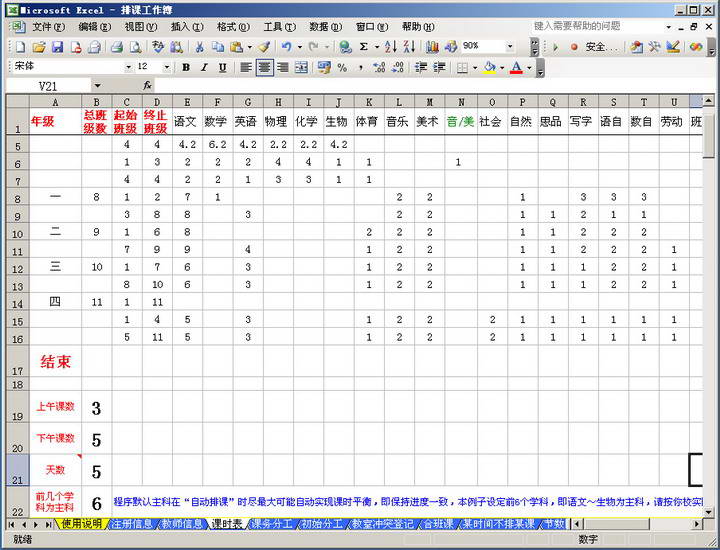This screenshot has height=550, width=720.
Task: Click the Format Painter brush icon
Action: tap(264, 47)
